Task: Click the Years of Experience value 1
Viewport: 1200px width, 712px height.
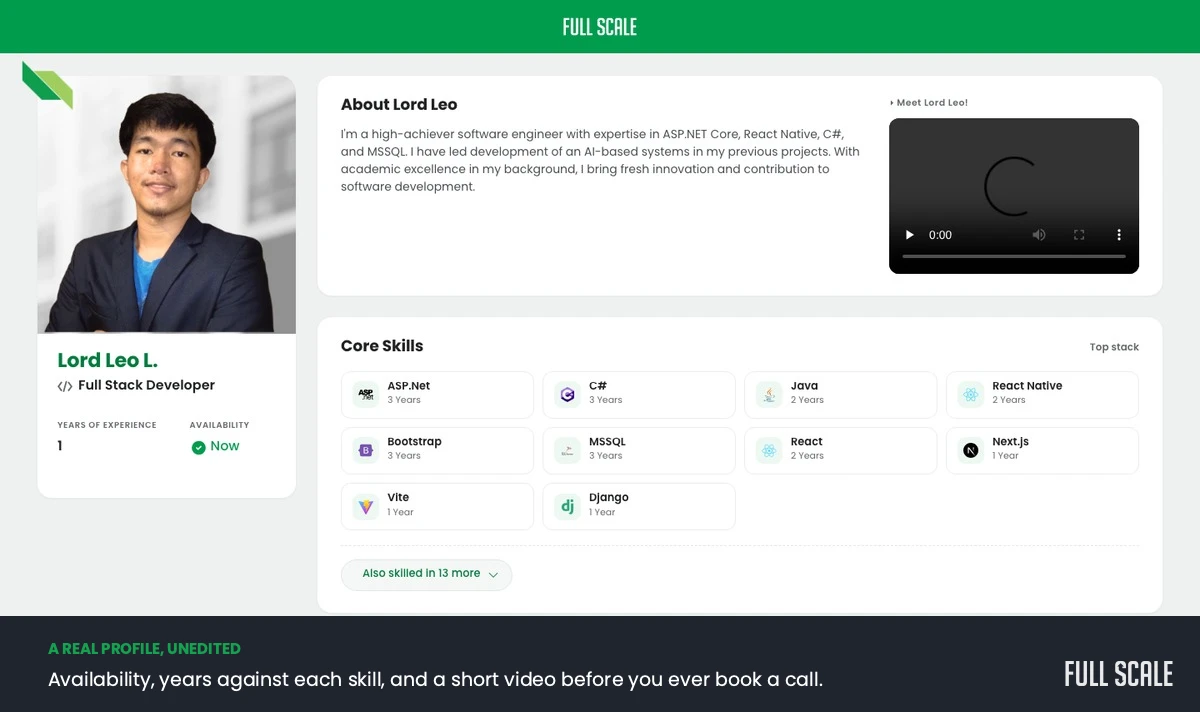Action: pos(60,447)
